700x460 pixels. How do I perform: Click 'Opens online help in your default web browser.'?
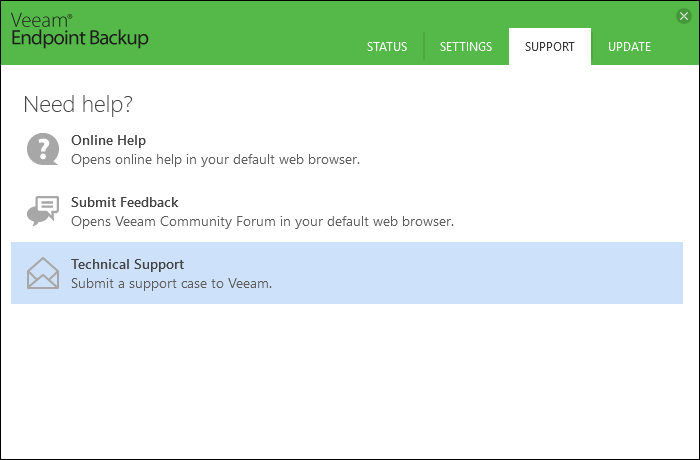(x=216, y=159)
